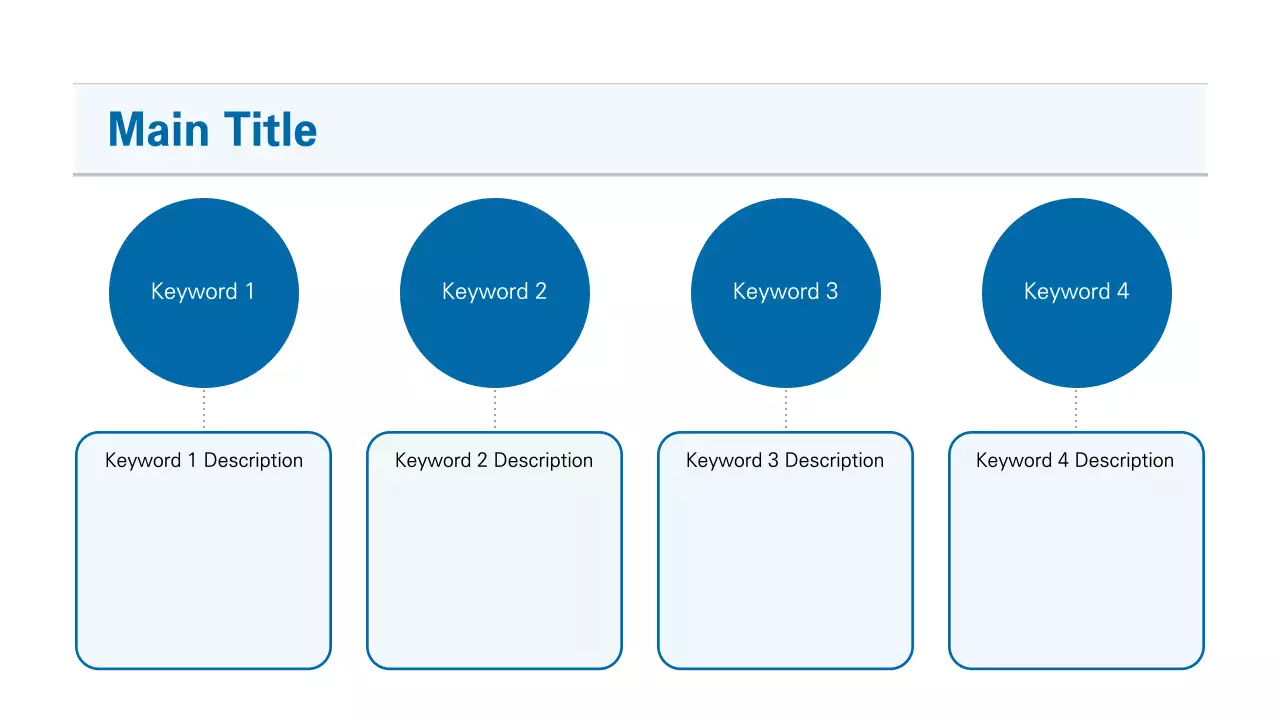Click the "Main Title" heading text
This screenshot has height=720, width=1280.
212,130
